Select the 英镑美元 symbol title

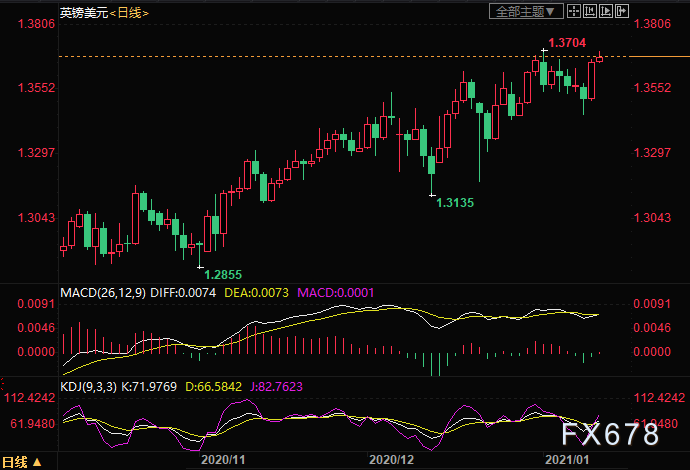click(x=84, y=13)
